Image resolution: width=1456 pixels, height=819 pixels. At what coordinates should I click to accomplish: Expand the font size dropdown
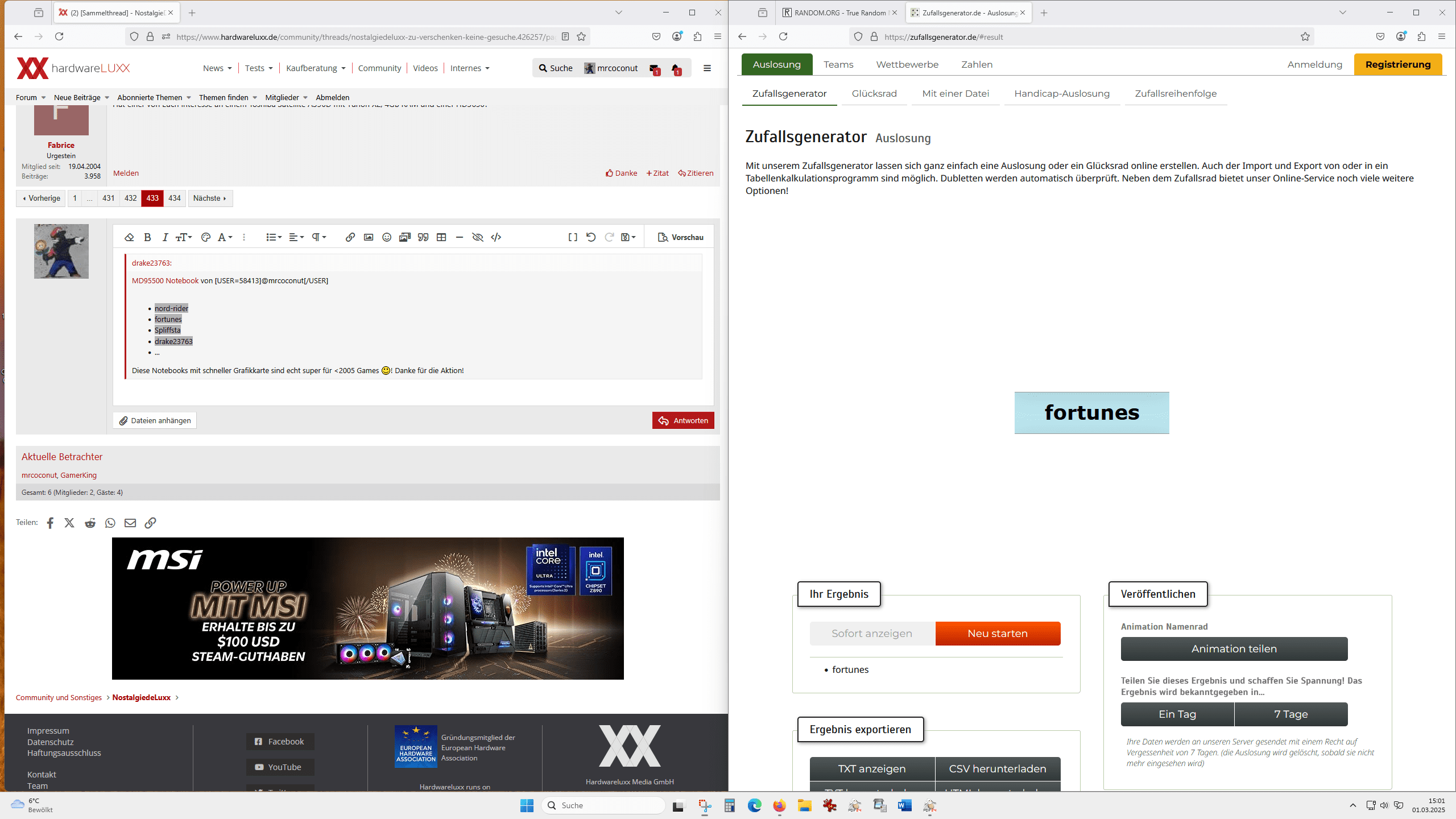(x=184, y=237)
